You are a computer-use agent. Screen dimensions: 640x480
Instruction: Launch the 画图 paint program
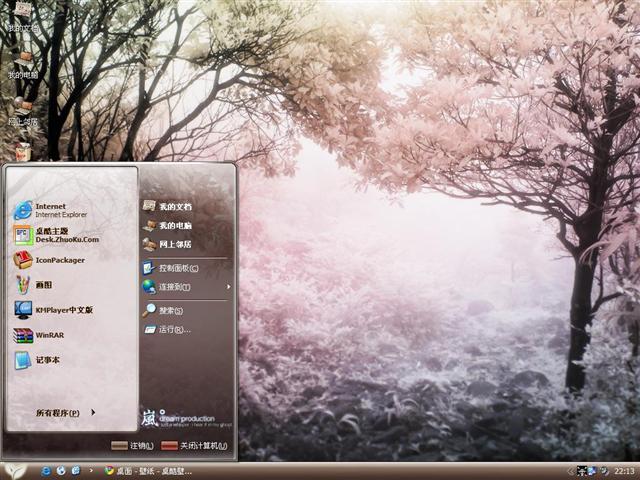click(x=71, y=285)
